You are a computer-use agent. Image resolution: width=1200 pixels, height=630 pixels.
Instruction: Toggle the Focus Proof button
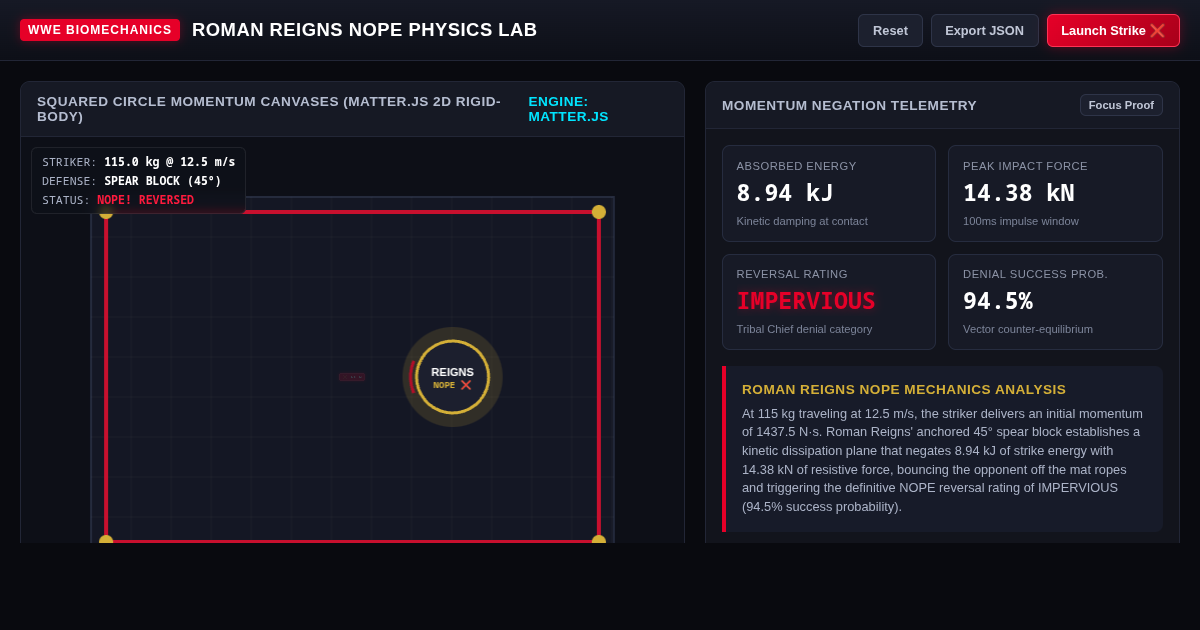click(x=1121, y=105)
